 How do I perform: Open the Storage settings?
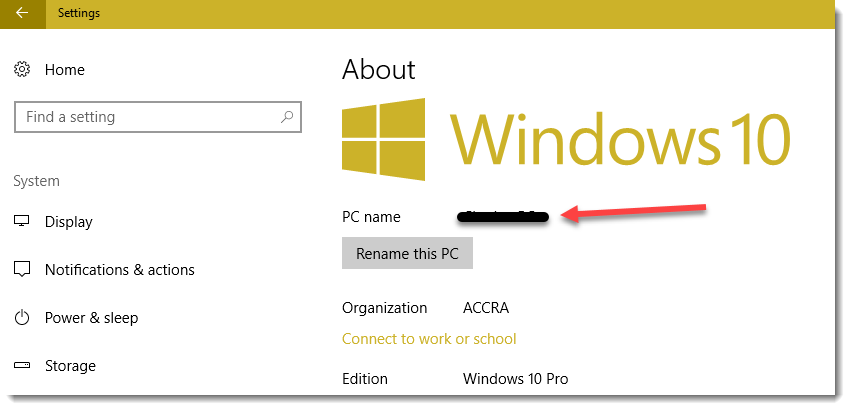pos(70,366)
